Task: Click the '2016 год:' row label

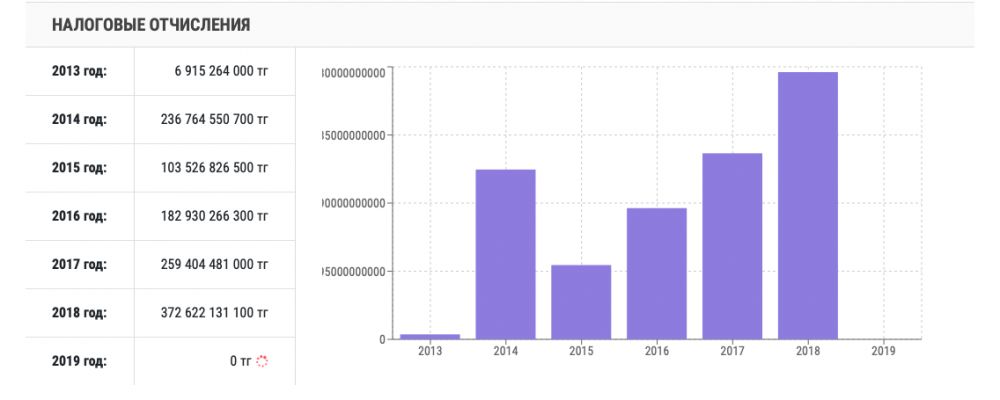Action: click(79, 216)
